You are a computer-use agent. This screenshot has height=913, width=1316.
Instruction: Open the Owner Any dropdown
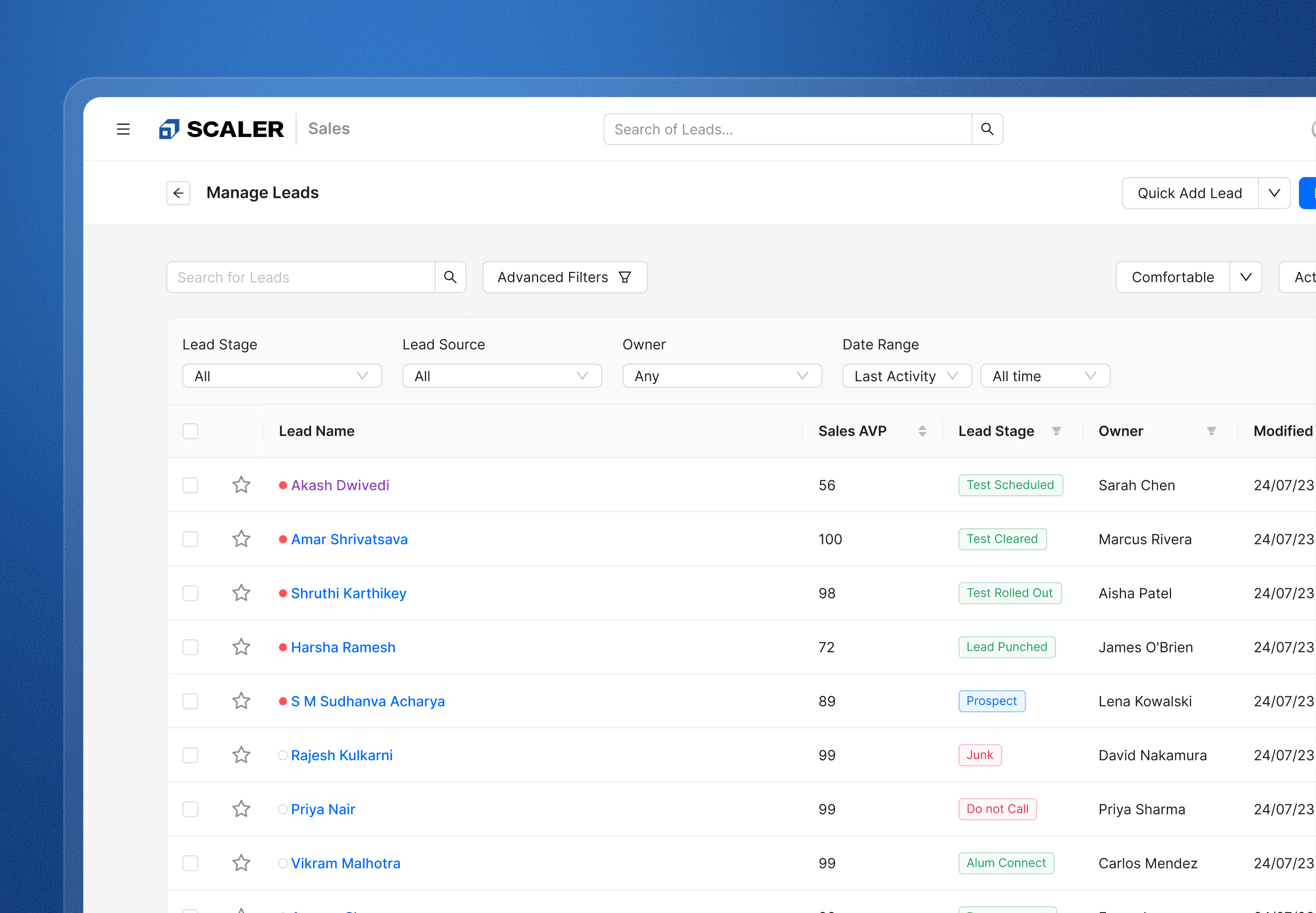722,376
